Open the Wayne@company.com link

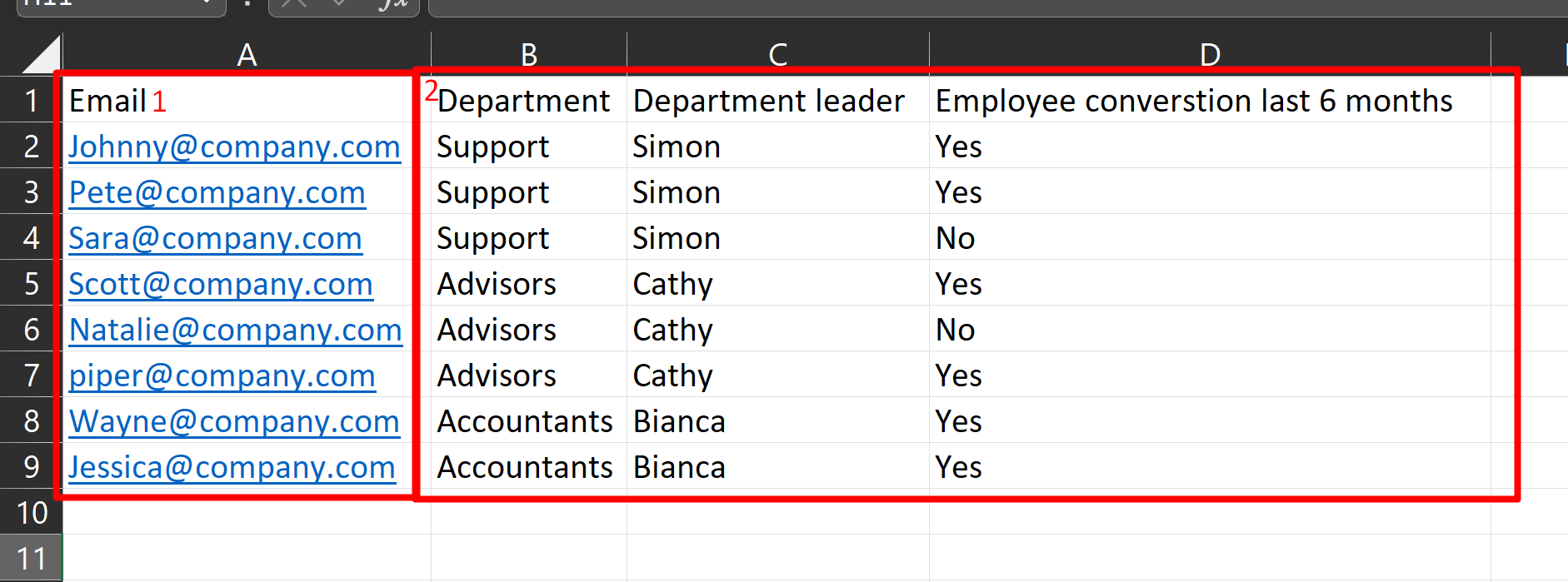tap(234, 421)
